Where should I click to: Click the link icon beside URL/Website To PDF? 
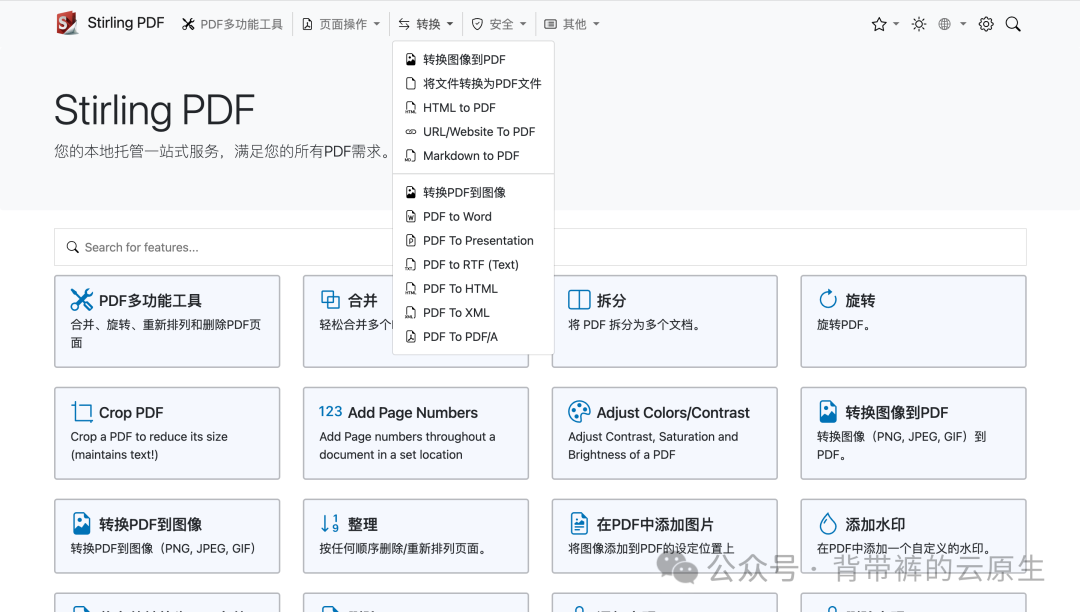[411, 131]
